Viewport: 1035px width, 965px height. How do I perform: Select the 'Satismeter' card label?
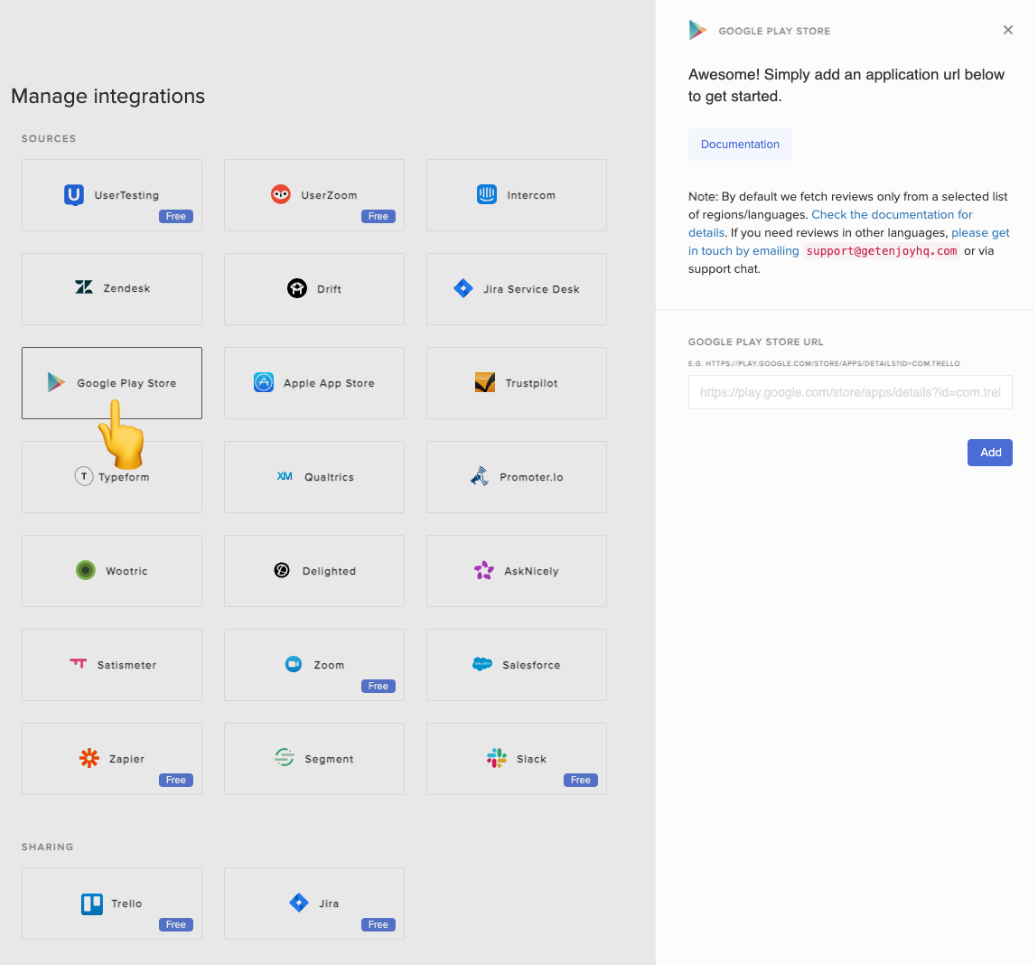pyautogui.click(x=127, y=665)
